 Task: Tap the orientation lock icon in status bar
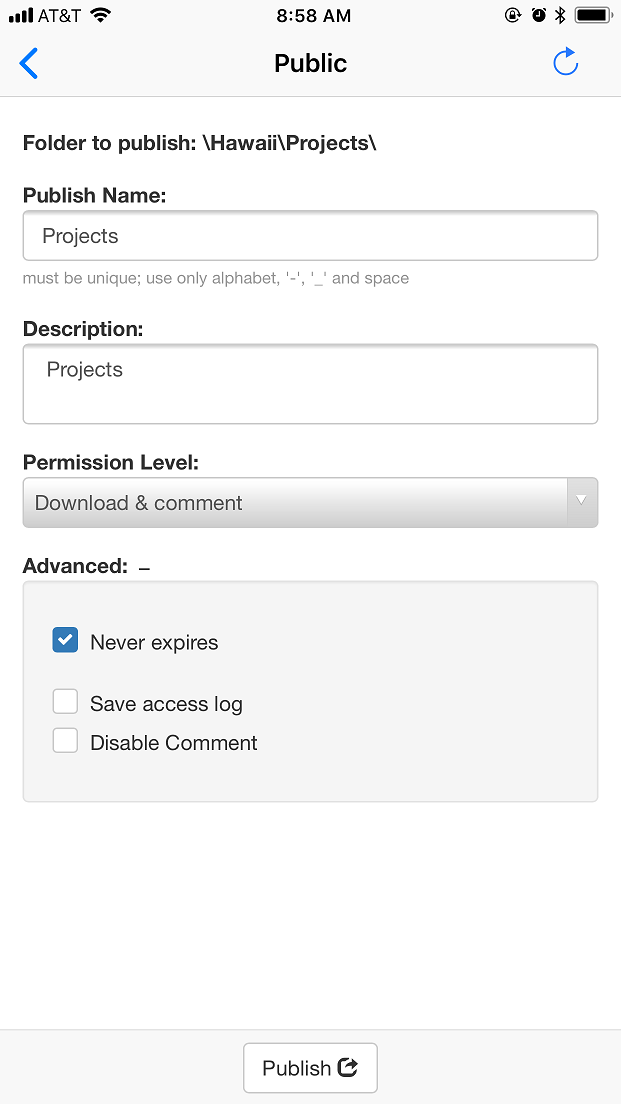(511, 15)
